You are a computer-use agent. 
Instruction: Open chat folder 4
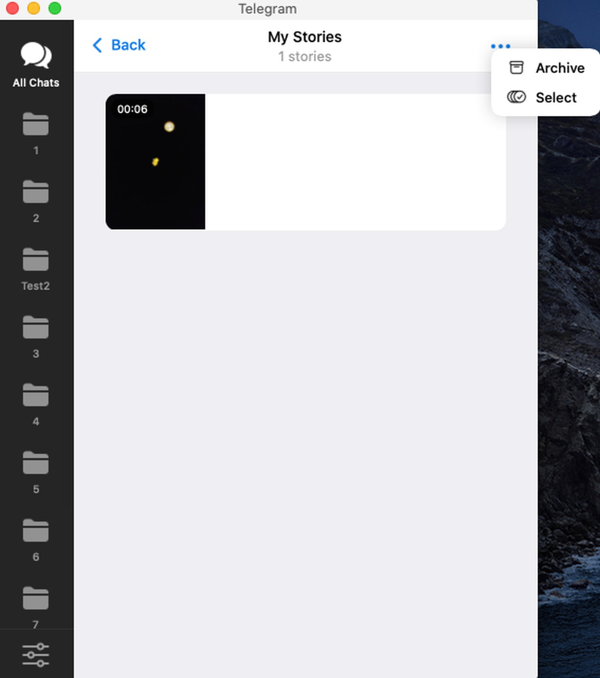click(36, 403)
